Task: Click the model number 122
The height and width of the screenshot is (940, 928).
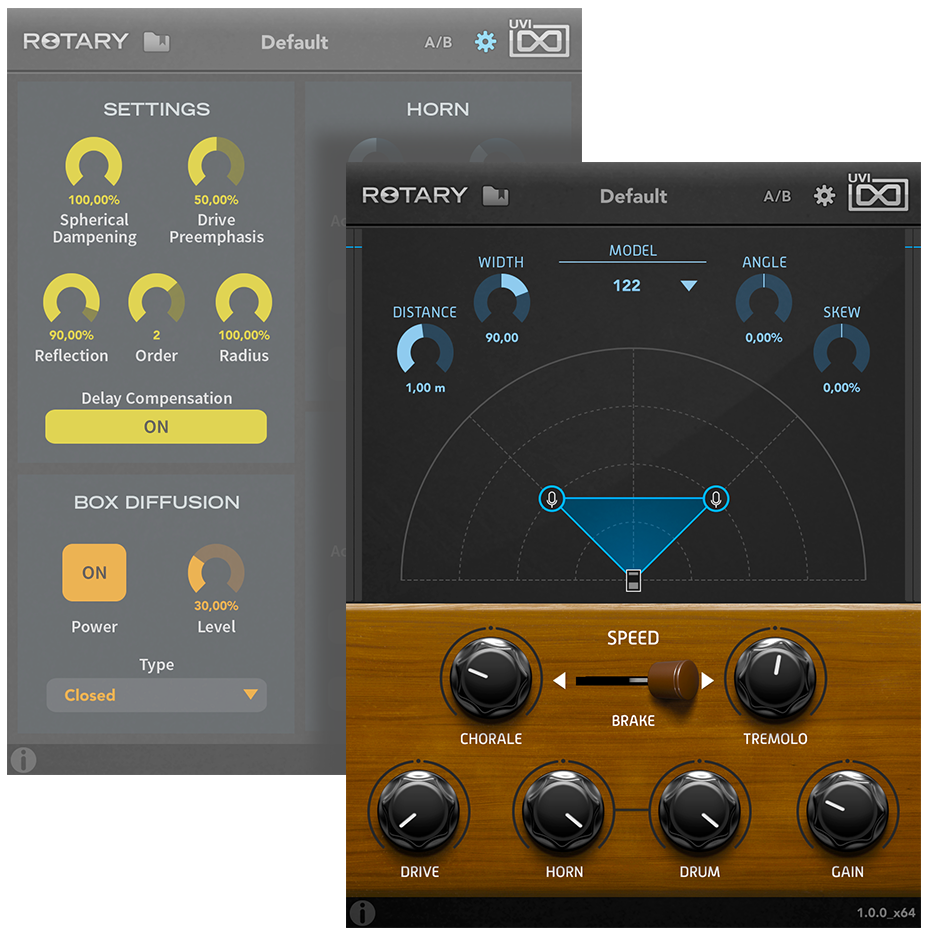Action: (x=626, y=285)
